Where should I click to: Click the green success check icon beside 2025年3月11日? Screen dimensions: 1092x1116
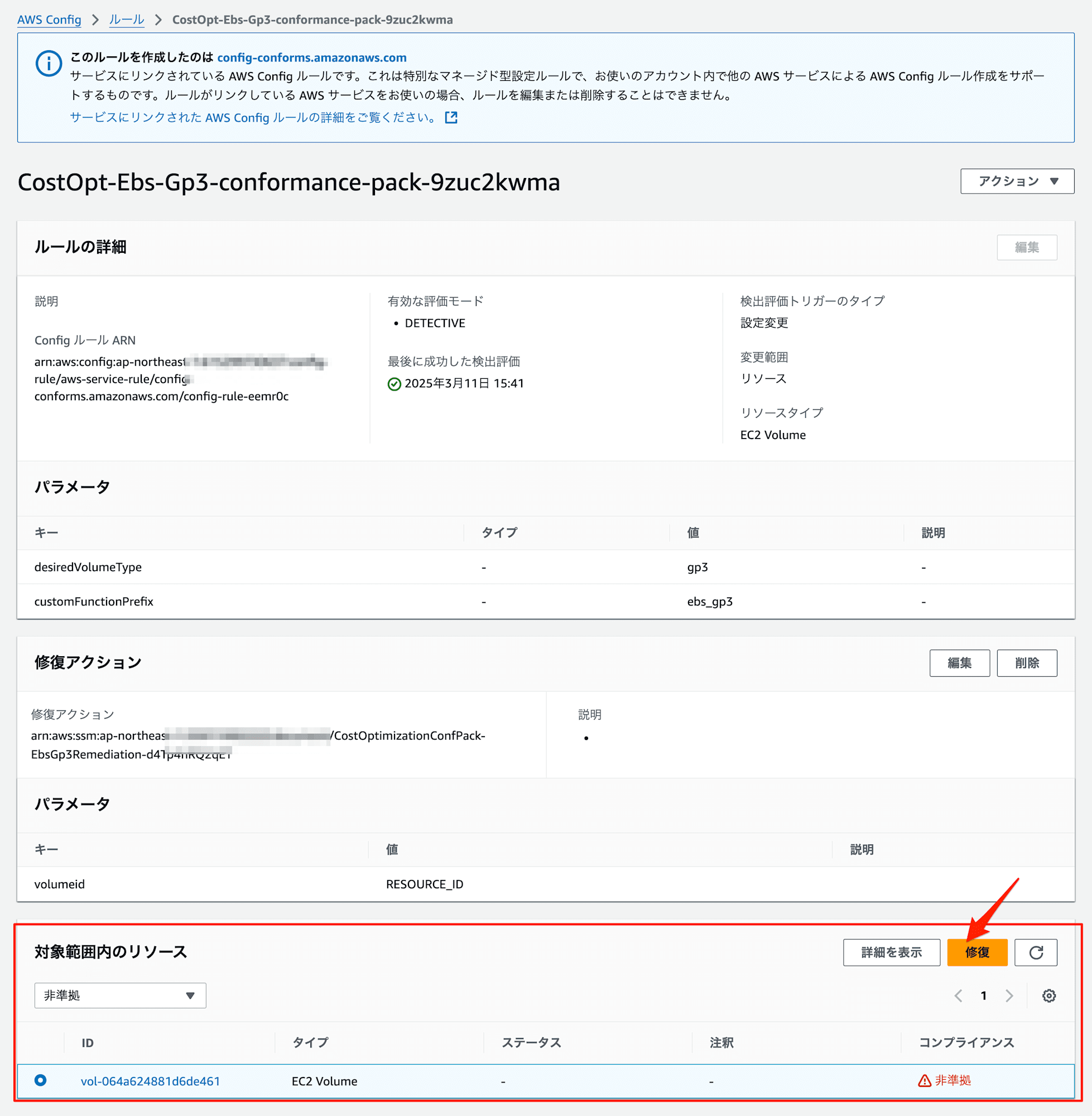click(394, 384)
